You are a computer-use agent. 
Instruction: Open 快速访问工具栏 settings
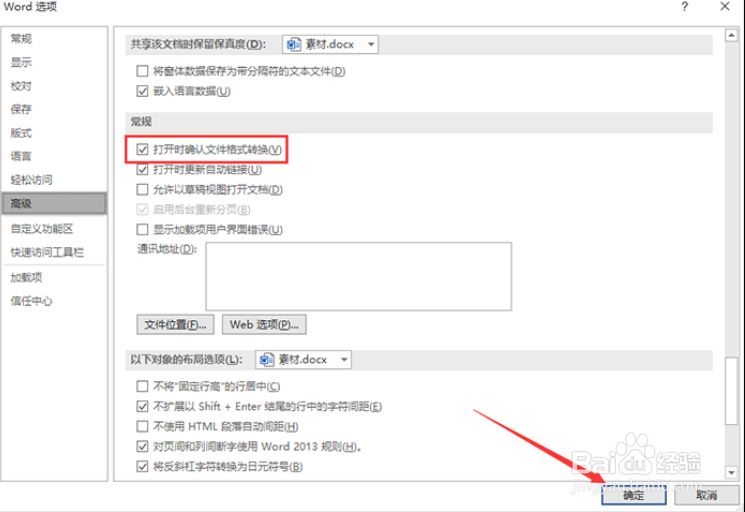pyautogui.click(x=47, y=252)
